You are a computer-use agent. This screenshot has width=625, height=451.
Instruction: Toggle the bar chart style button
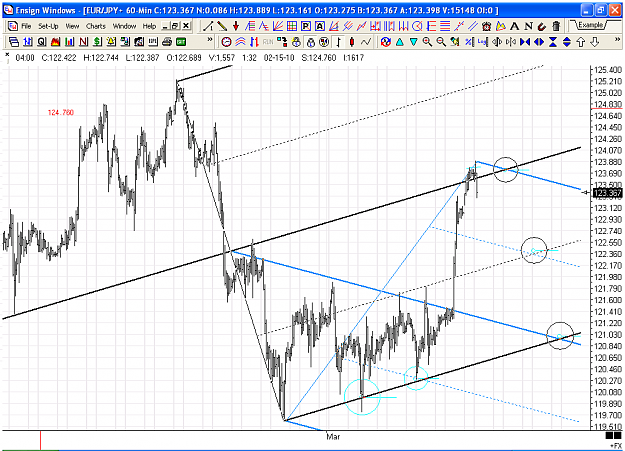pyautogui.click(x=338, y=41)
